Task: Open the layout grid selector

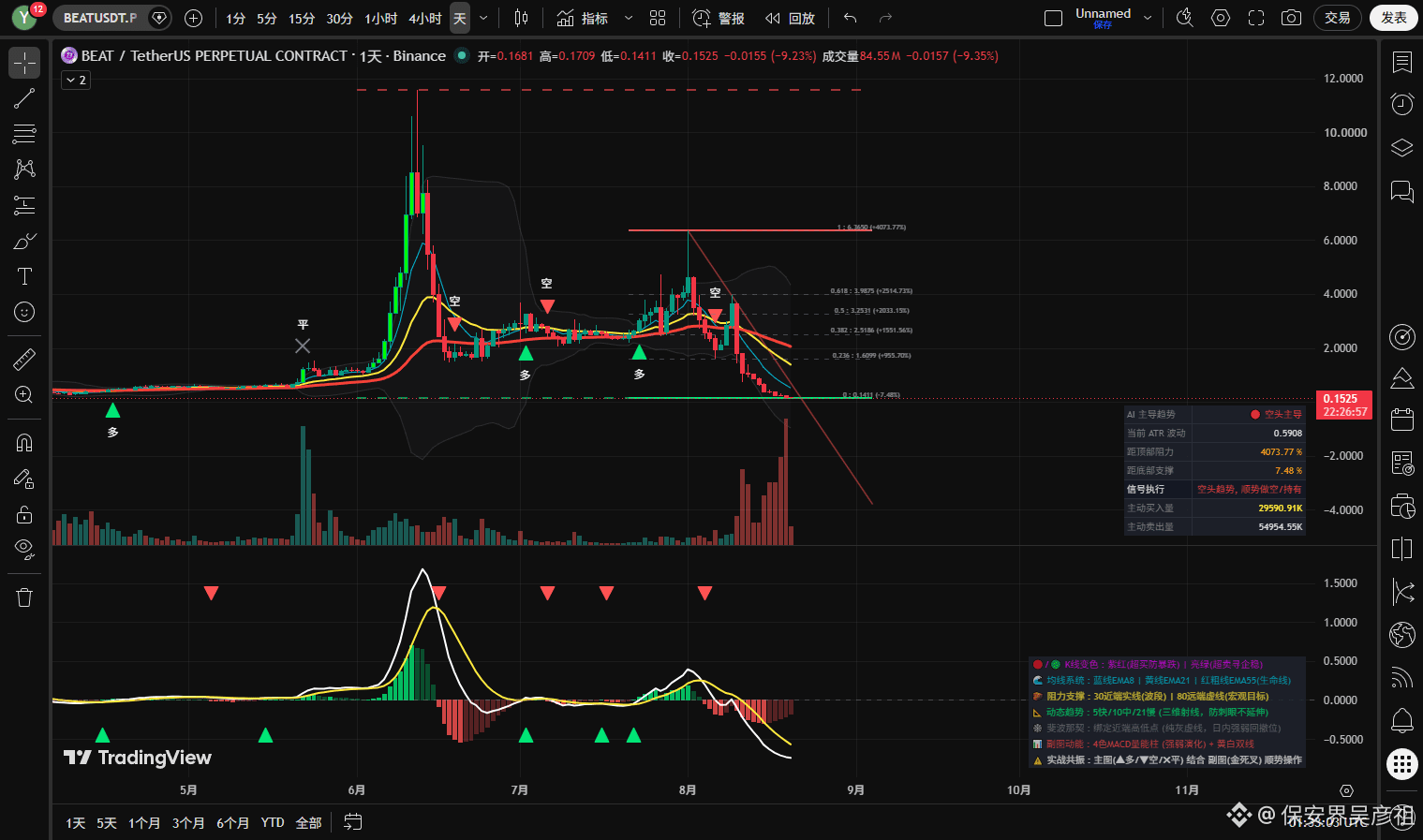Action: (658, 18)
